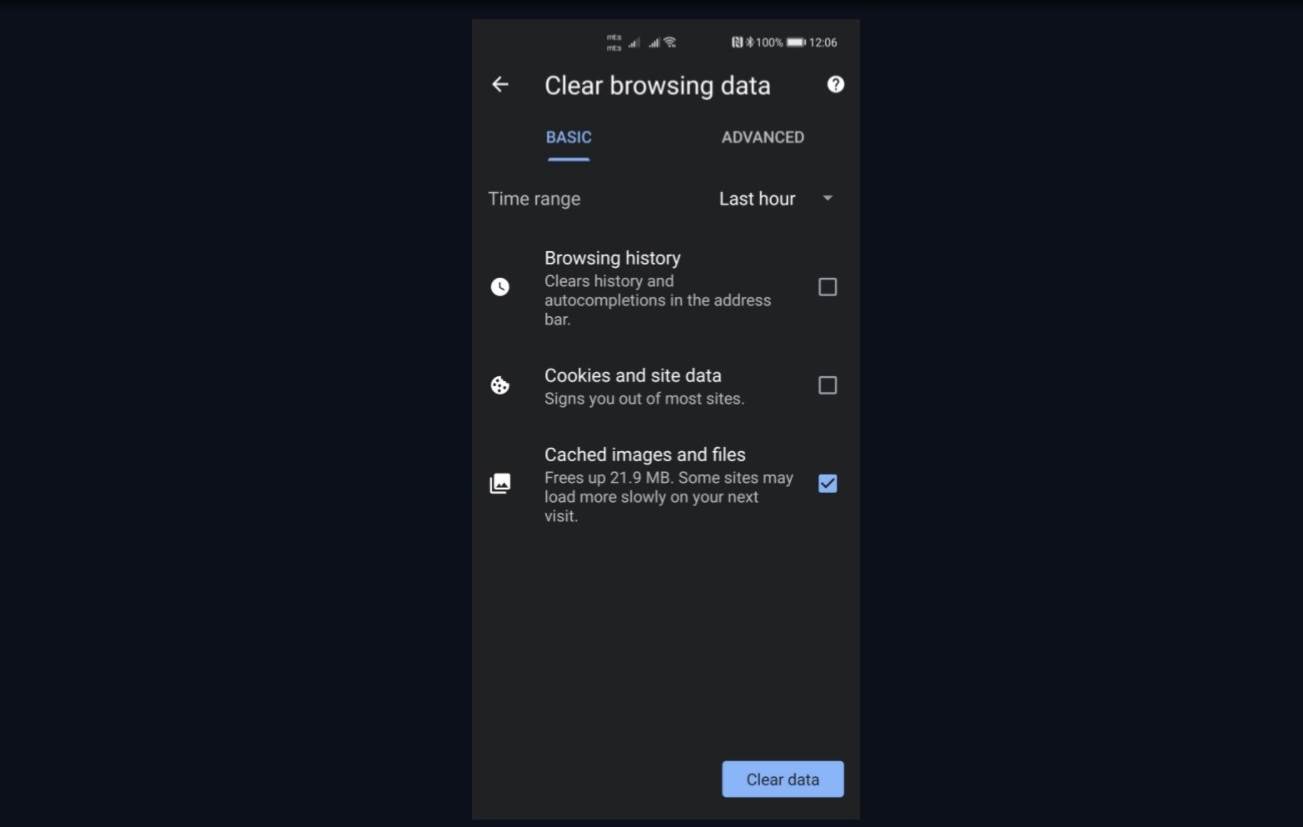Viewport: 1303px width, 827px height.
Task: Click the cookie icon beside Cookies section
Action: [500, 384]
